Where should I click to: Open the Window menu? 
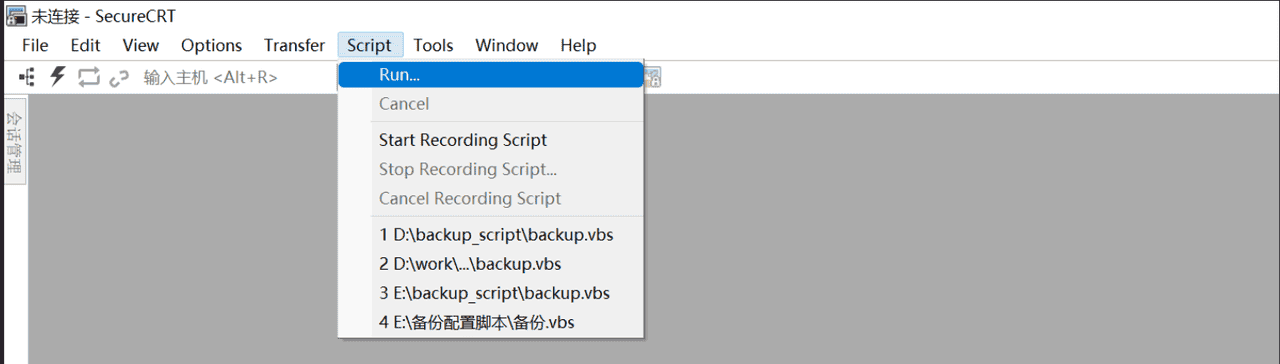tap(507, 45)
